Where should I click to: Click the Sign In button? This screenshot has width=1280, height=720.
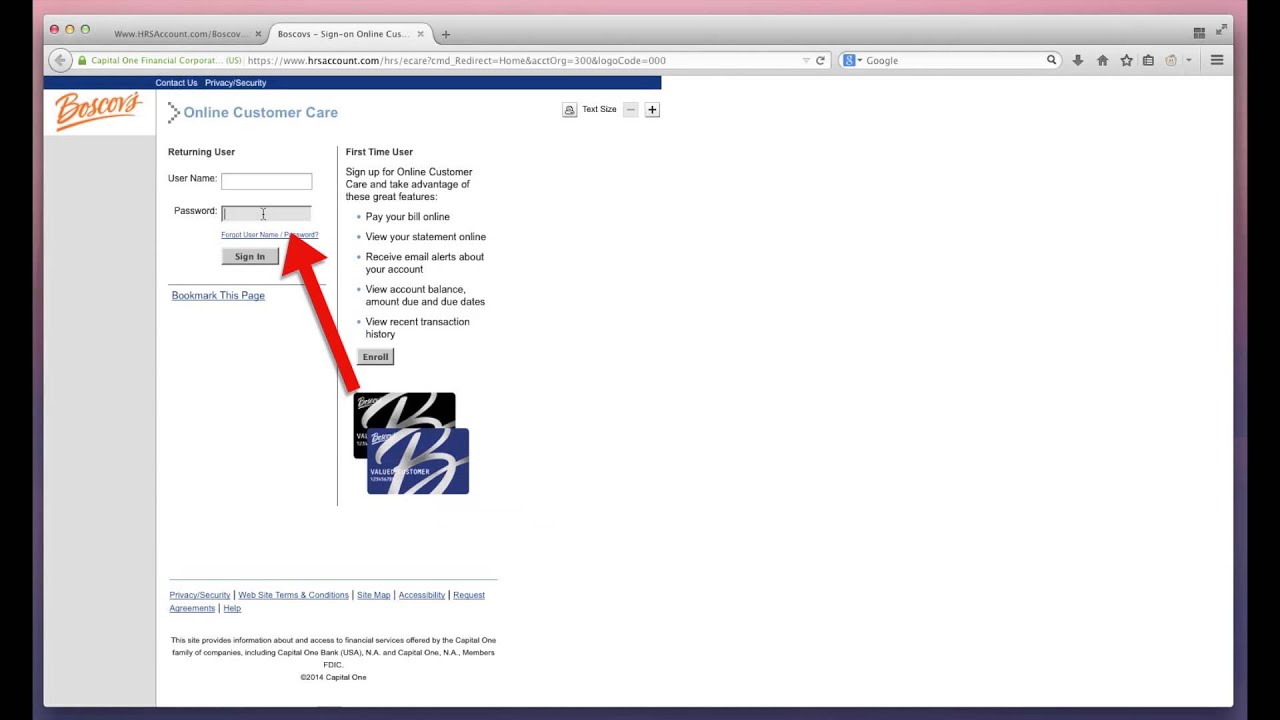[x=250, y=257]
